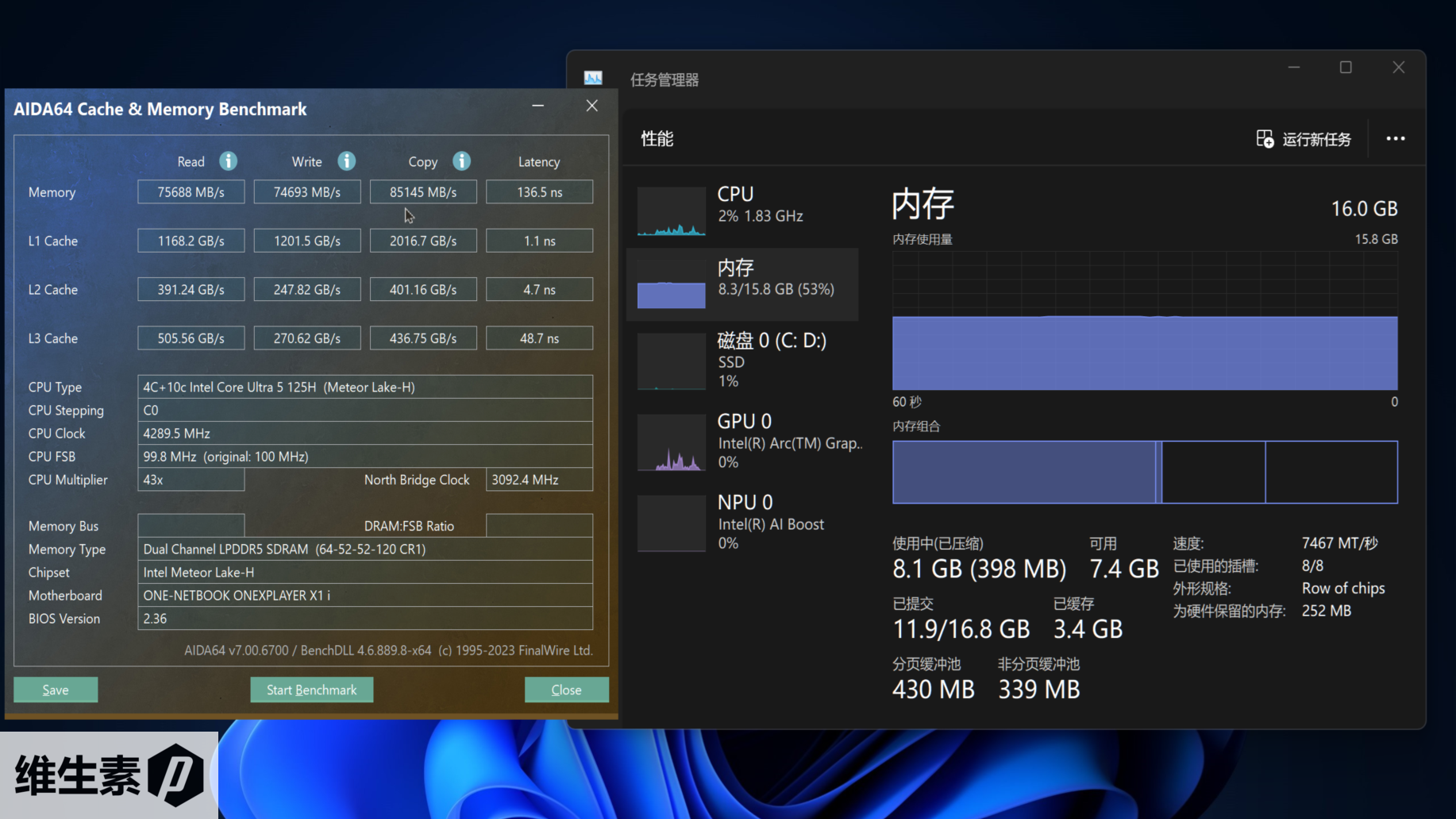1456x819 pixels.
Task: Select the CPU performance graph thumbnail
Action: (x=672, y=211)
